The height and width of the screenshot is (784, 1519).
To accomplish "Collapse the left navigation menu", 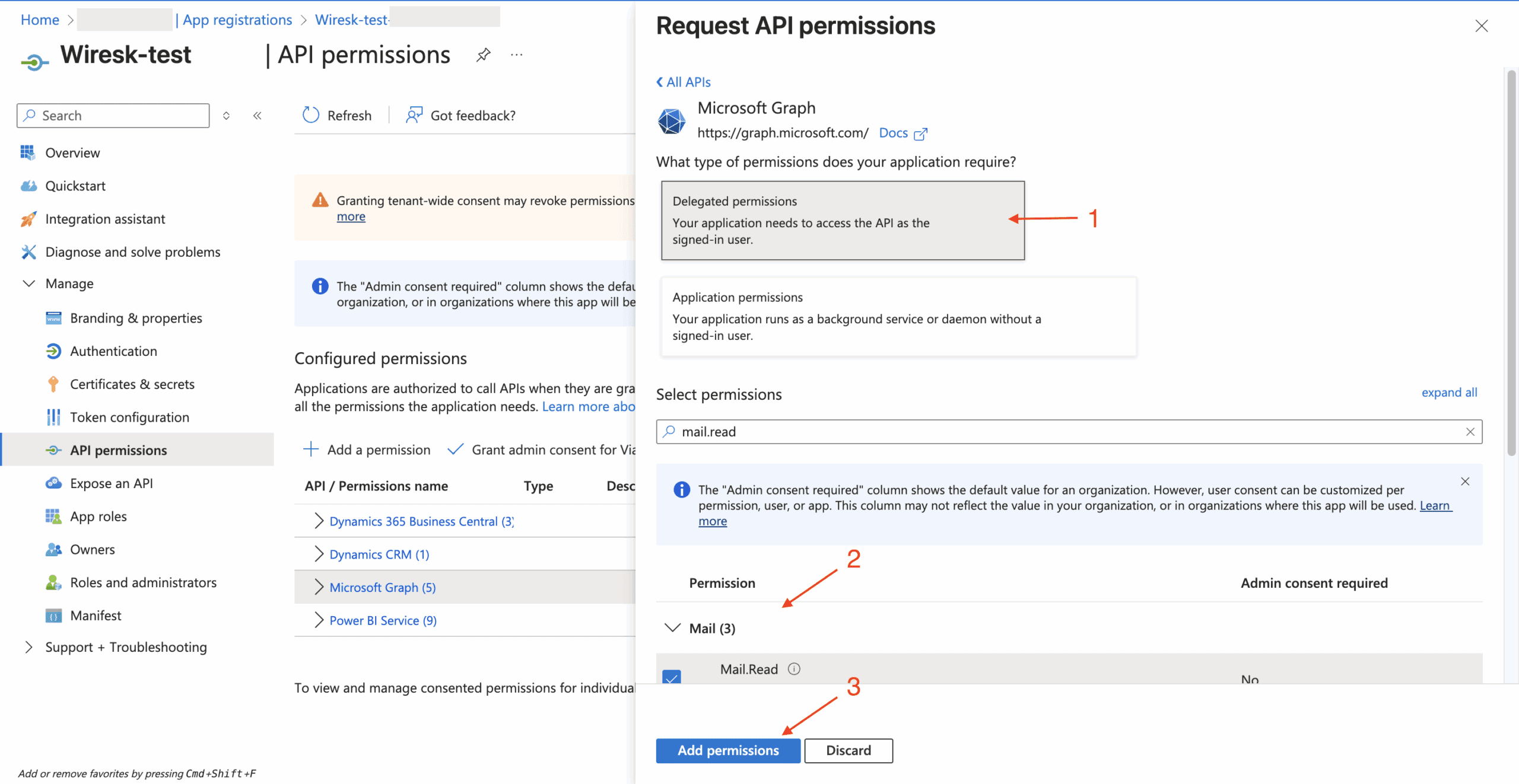I will pyautogui.click(x=258, y=116).
